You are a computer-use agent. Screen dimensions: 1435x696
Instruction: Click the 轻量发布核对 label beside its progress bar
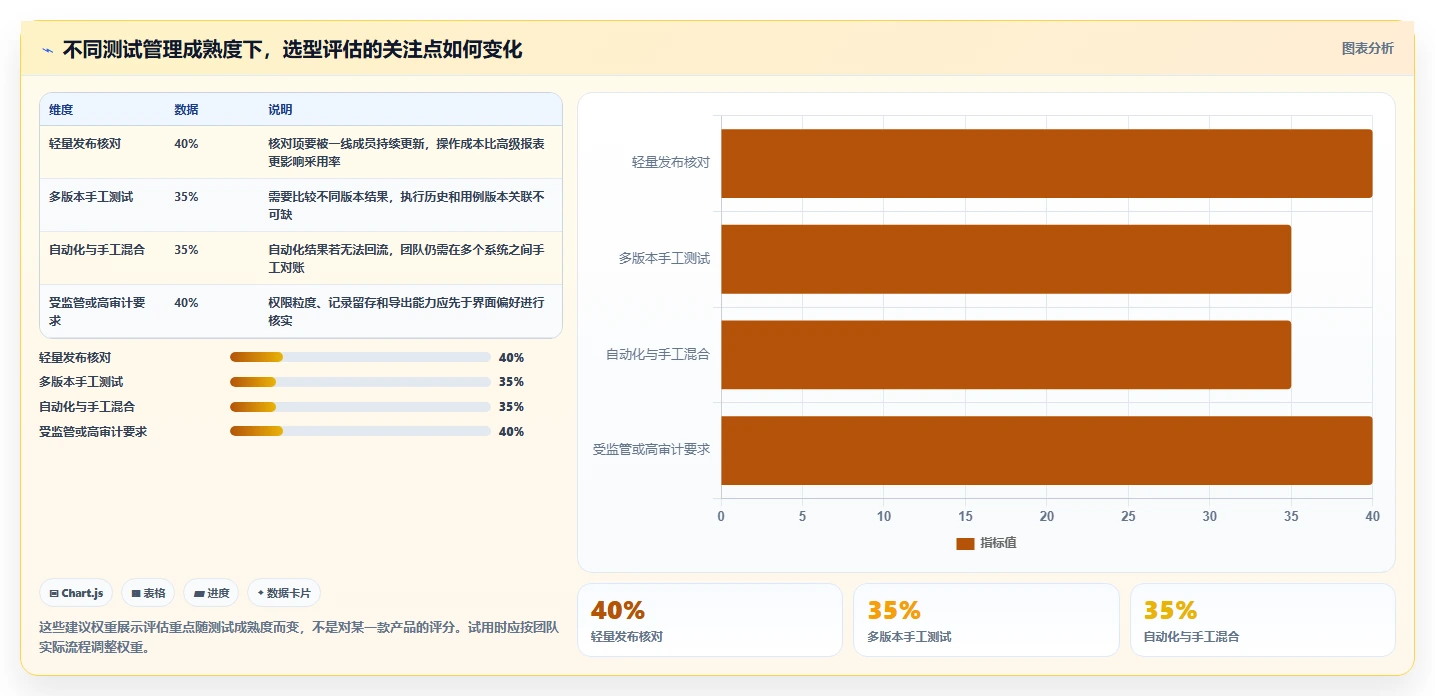(75, 357)
